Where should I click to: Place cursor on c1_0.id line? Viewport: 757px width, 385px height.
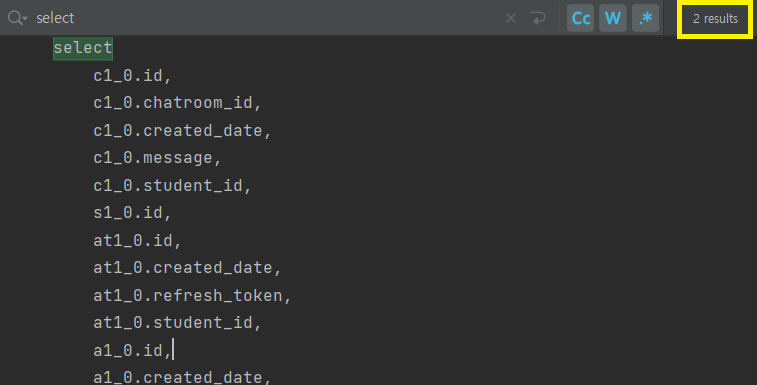point(132,76)
